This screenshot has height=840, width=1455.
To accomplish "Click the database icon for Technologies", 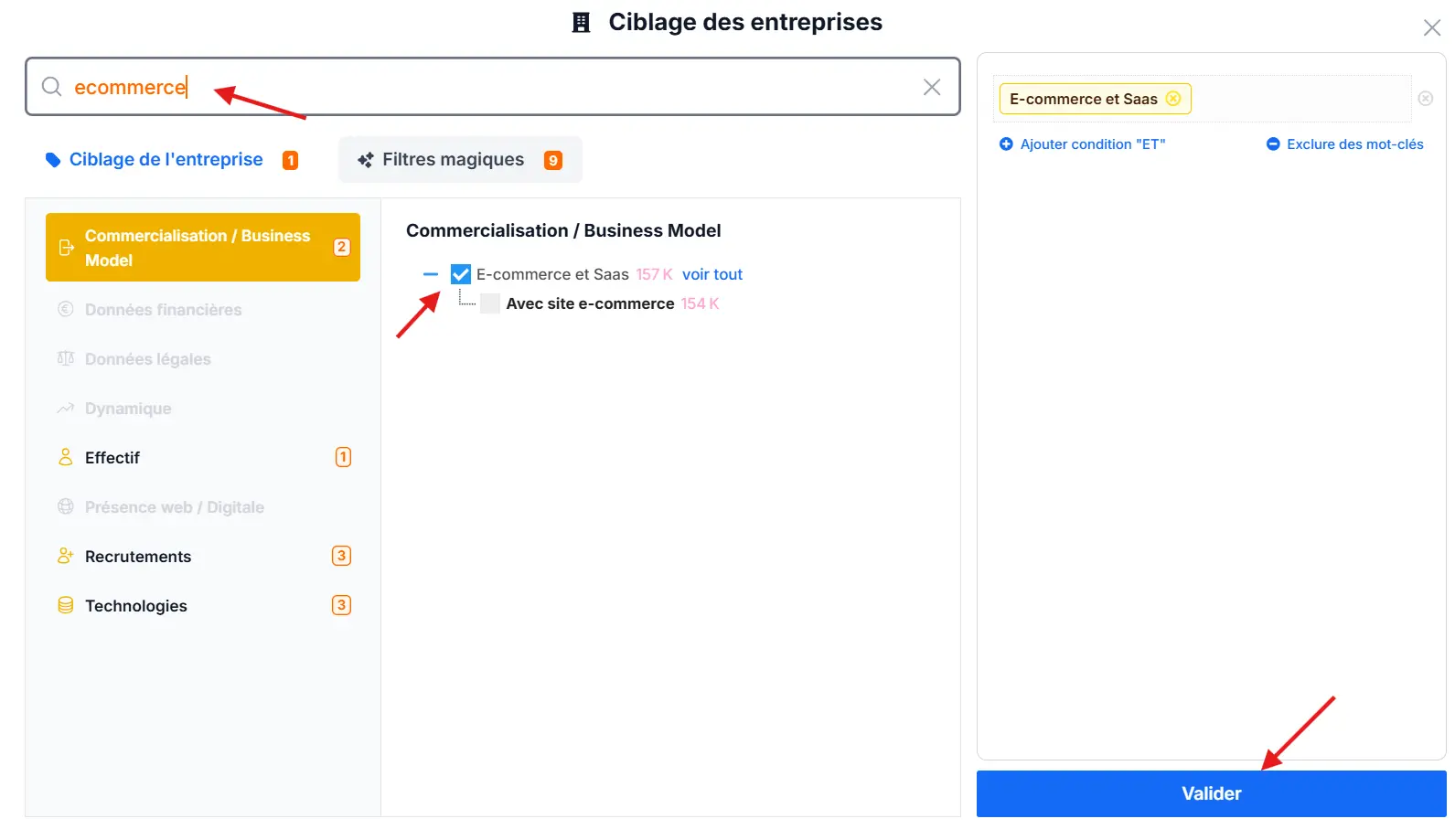I will [66, 605].
